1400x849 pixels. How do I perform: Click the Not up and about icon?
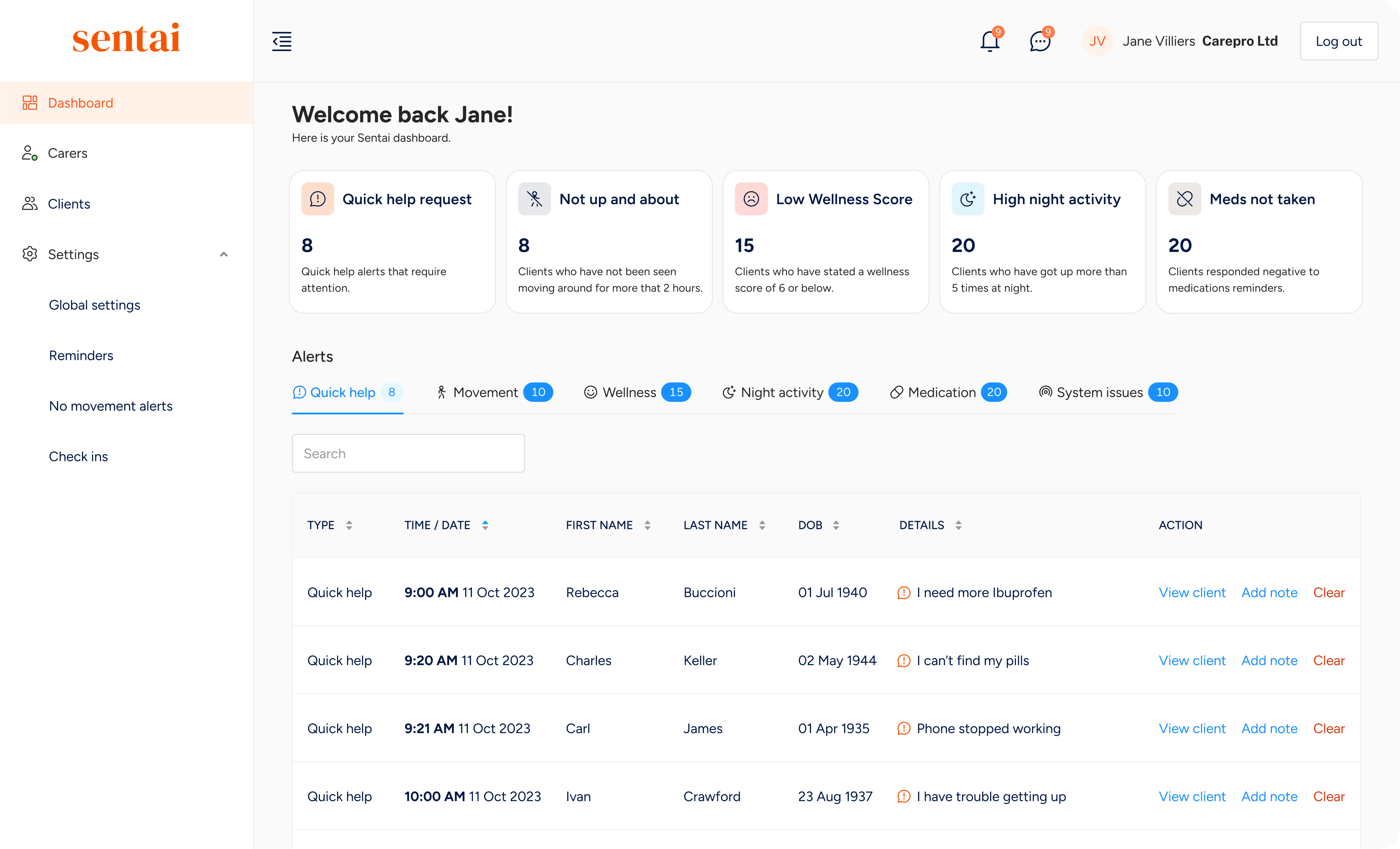point(534,199)
